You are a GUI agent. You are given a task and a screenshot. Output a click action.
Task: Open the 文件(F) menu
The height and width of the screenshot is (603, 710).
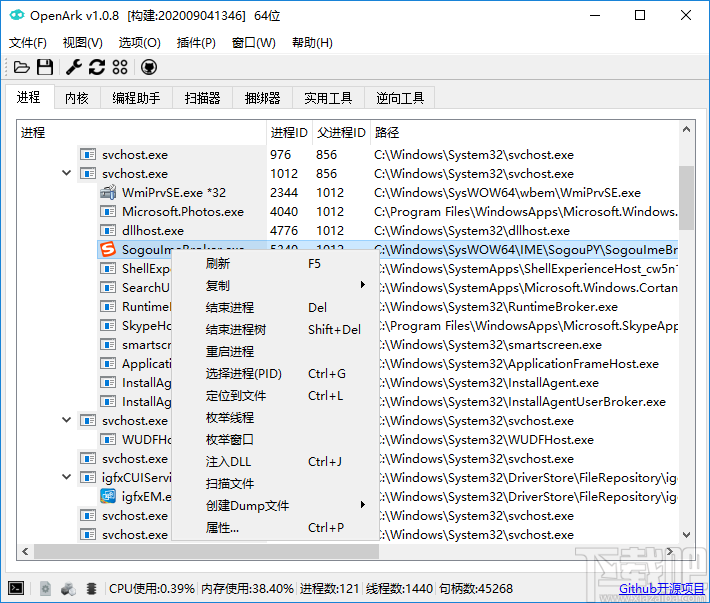[x=28, y=43]
